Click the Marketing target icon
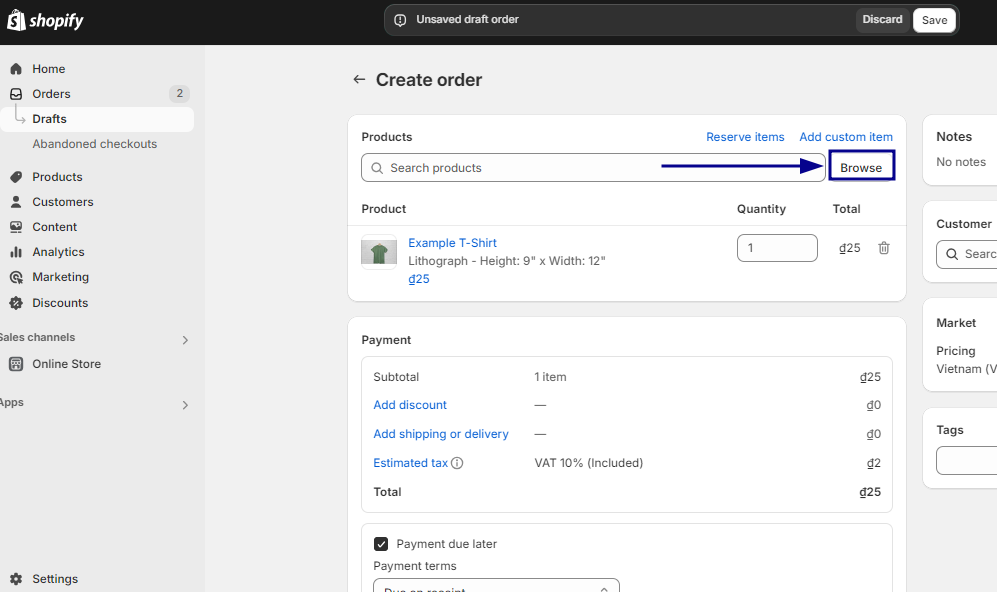The image size is (997, 592). 16,277
